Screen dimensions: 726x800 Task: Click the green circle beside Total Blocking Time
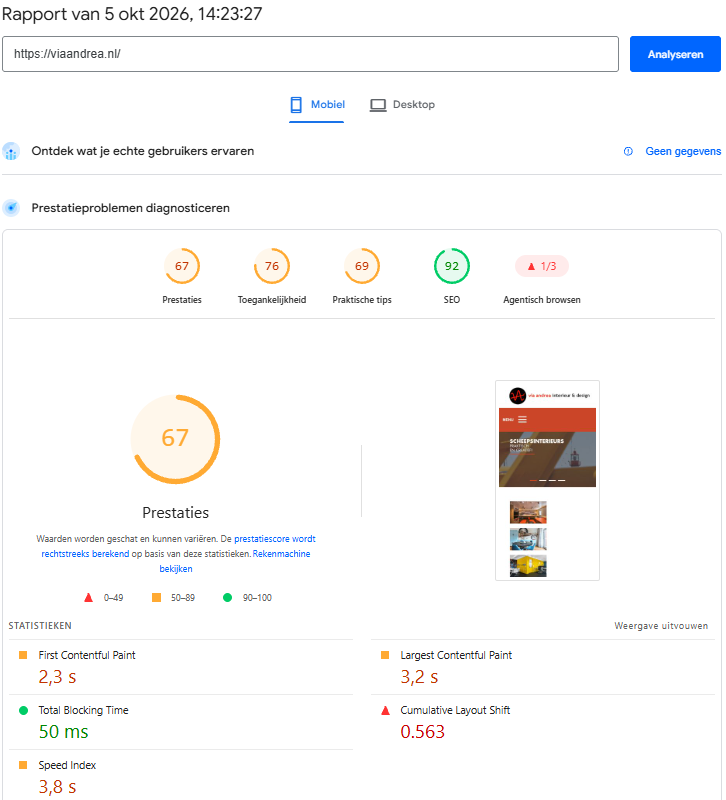click(x=23, y=710)
